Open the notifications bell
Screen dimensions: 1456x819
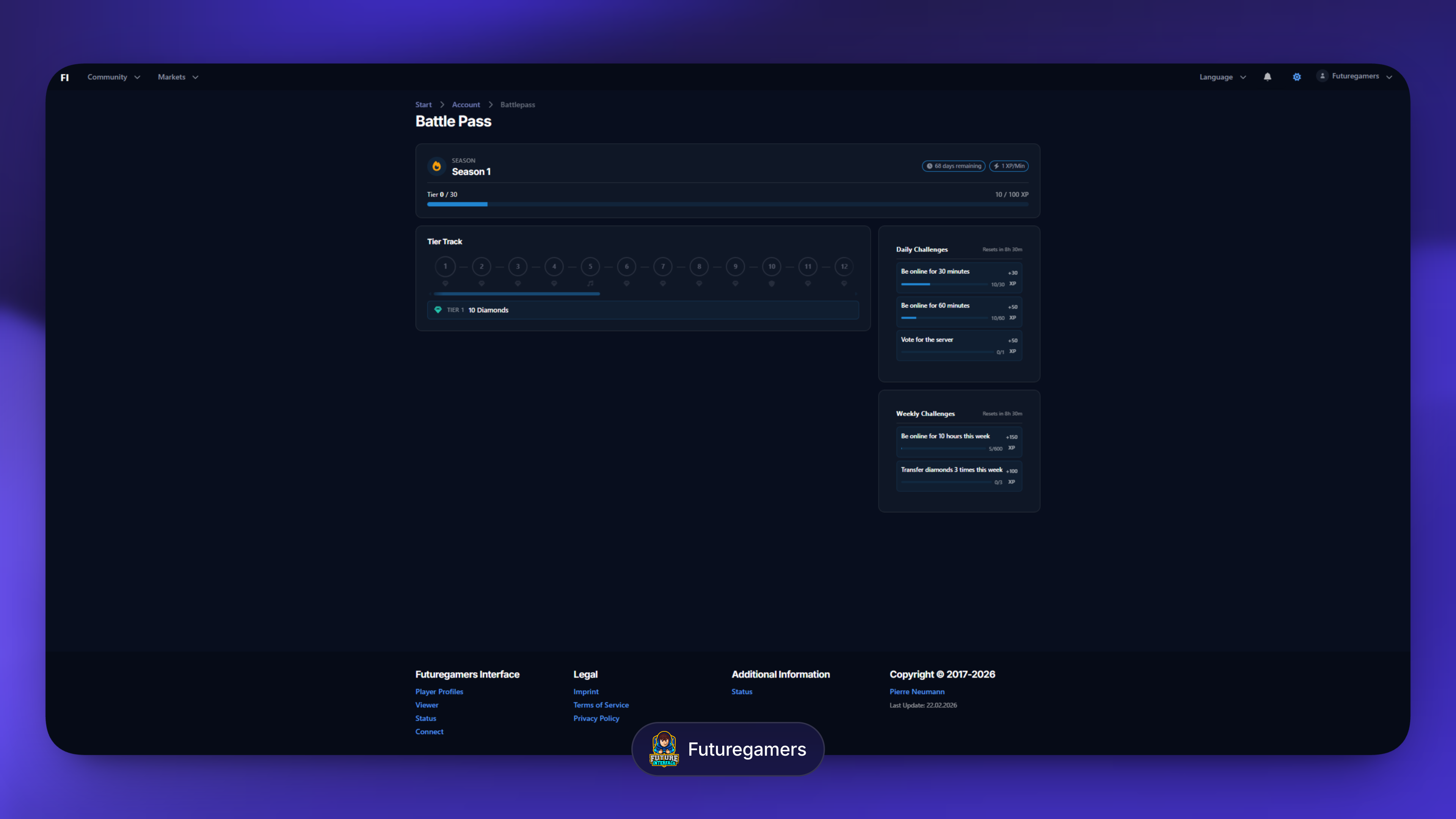point(1267,77)
